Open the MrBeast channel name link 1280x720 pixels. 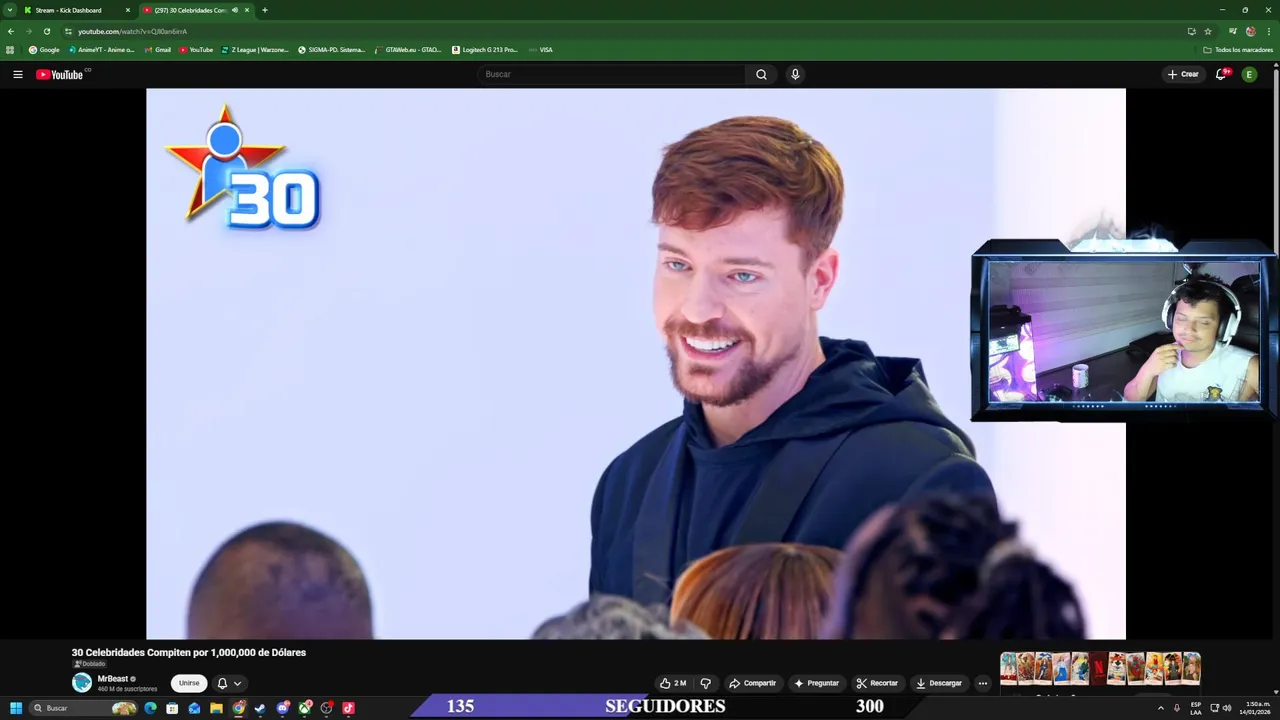pyautogui.click(x=112, y=678)
